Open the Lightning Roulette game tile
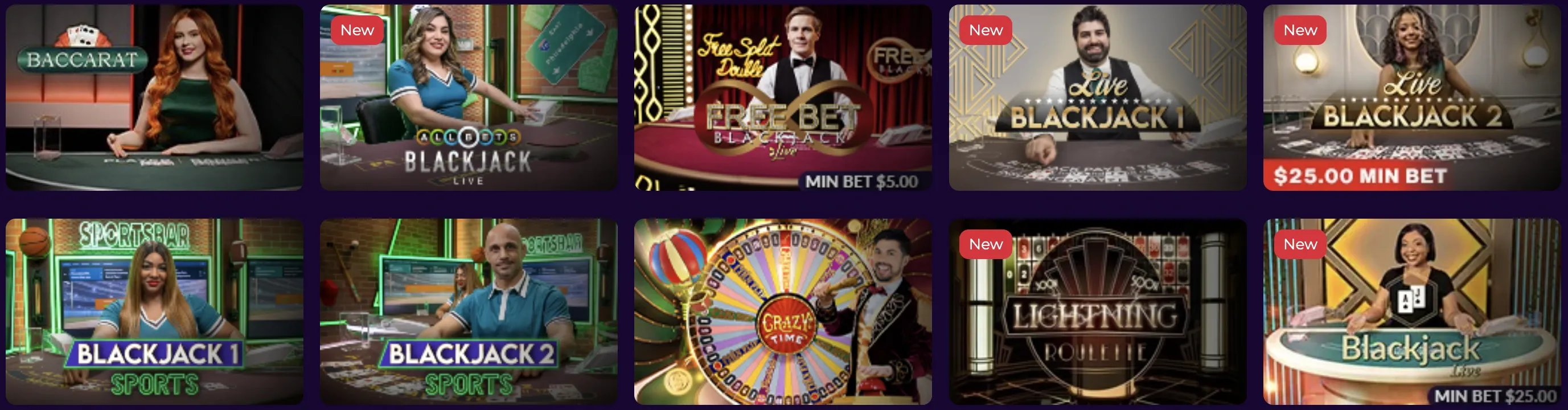 point(1098,311)
